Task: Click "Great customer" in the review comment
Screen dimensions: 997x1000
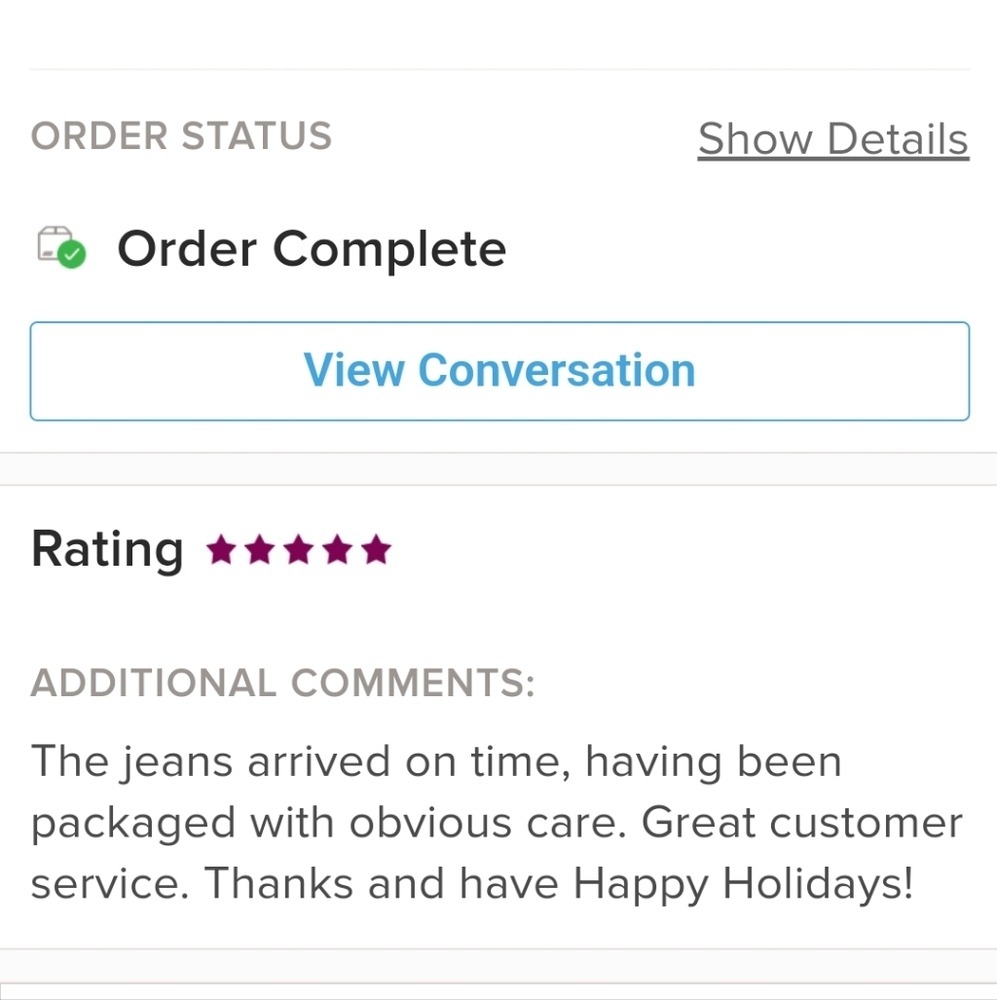Action: (801, 823)
